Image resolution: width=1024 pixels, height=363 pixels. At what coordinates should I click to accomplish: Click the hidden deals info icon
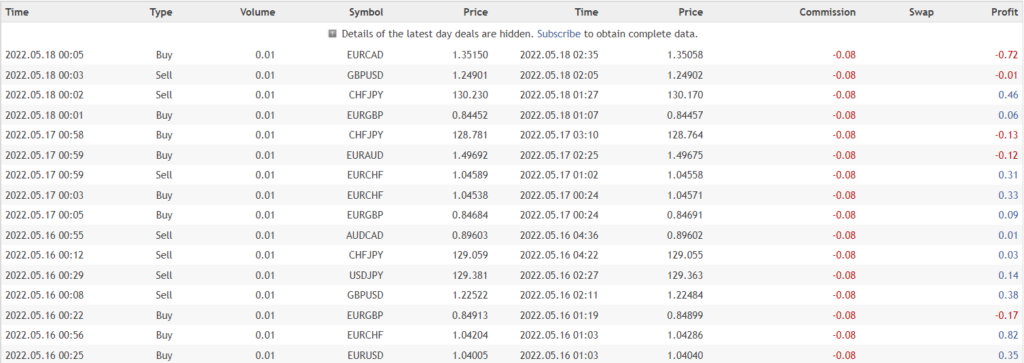(x=332, y=34)
